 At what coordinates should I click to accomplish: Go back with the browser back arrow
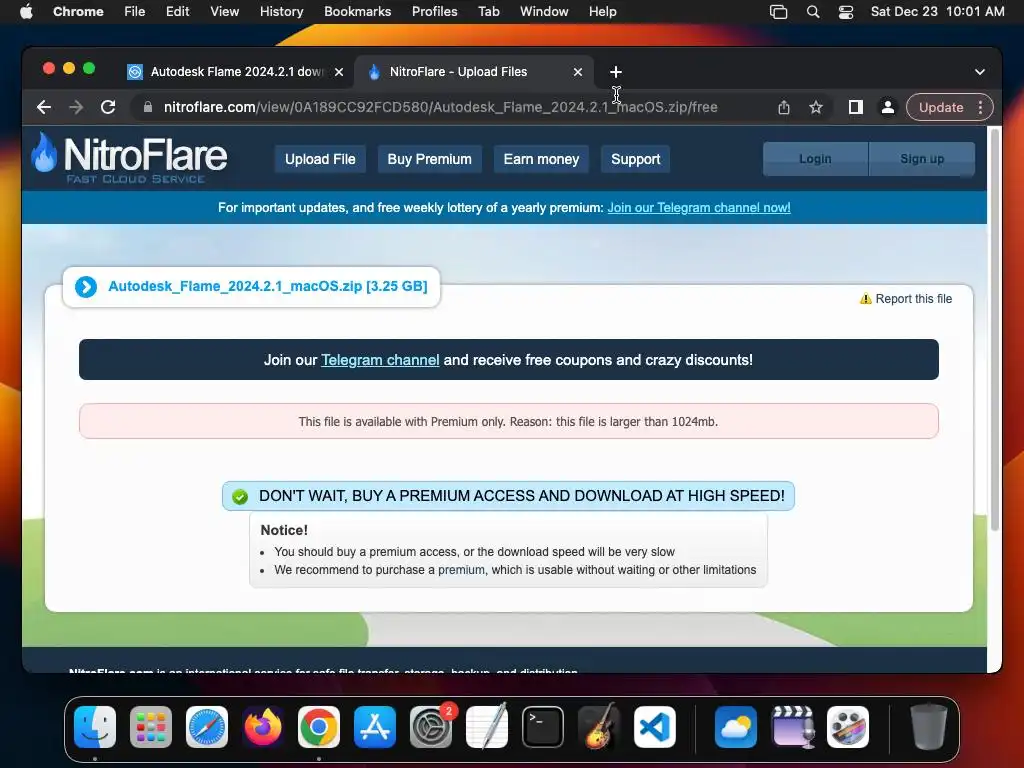click(44, 107)
